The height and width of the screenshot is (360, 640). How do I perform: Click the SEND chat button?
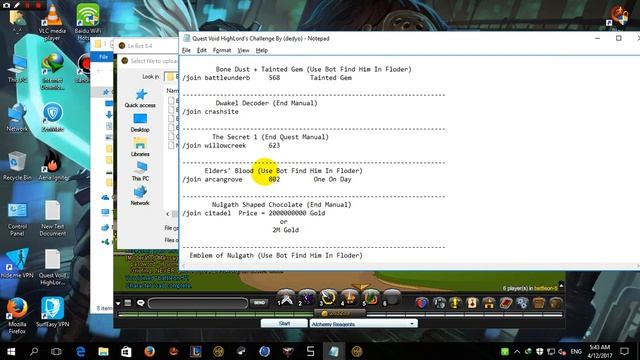[260, 303]
